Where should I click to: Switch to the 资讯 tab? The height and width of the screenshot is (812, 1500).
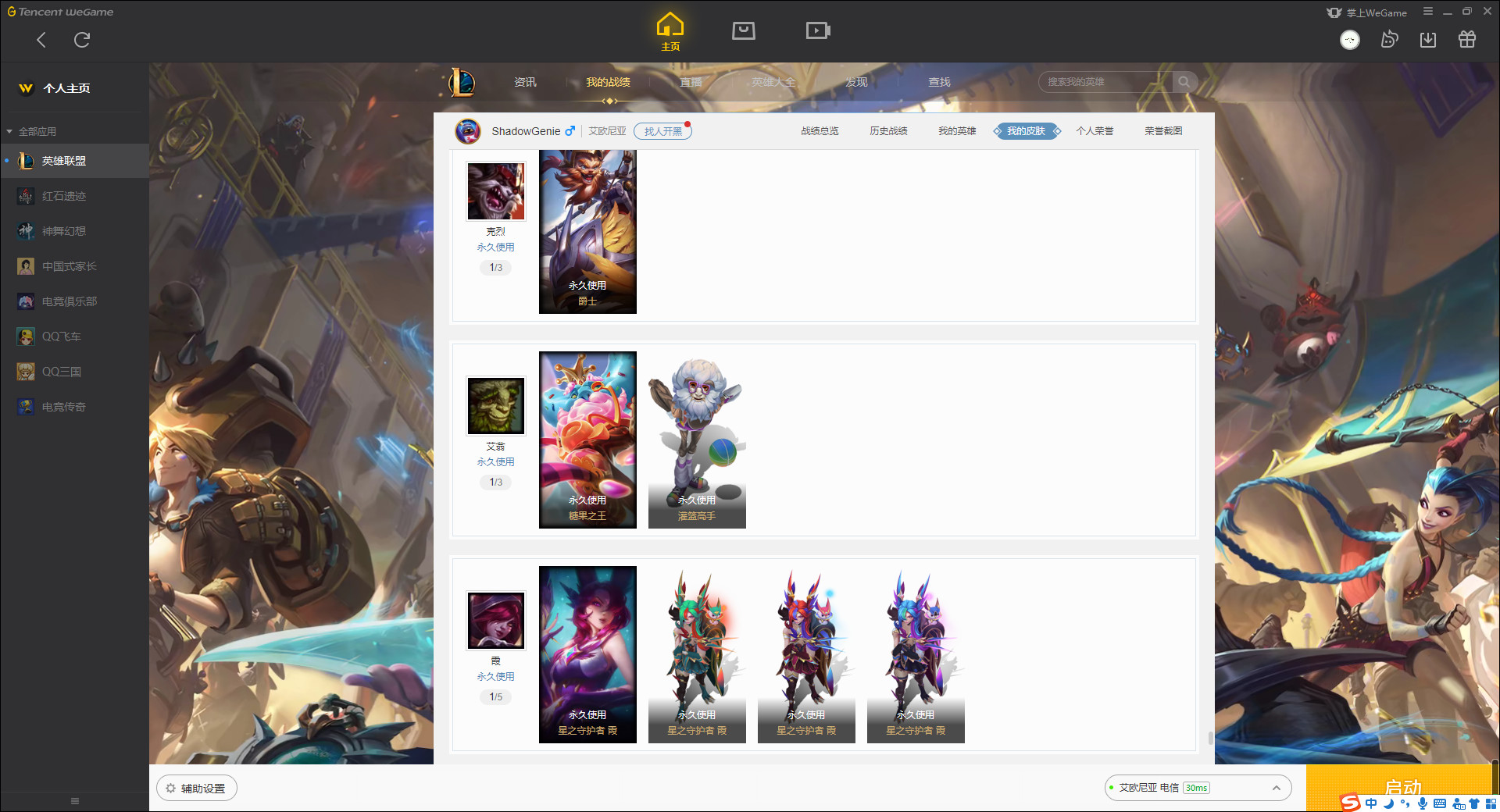click(x=525, y=82)
